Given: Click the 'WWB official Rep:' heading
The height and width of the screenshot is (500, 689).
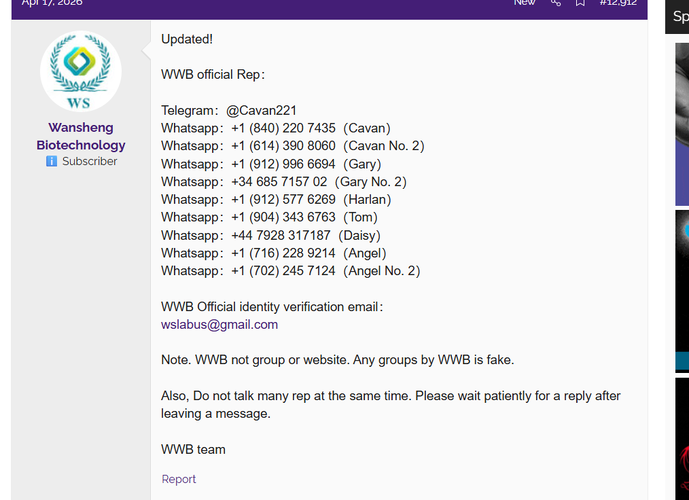Looking at the screenshot, I should pos(213,75).
